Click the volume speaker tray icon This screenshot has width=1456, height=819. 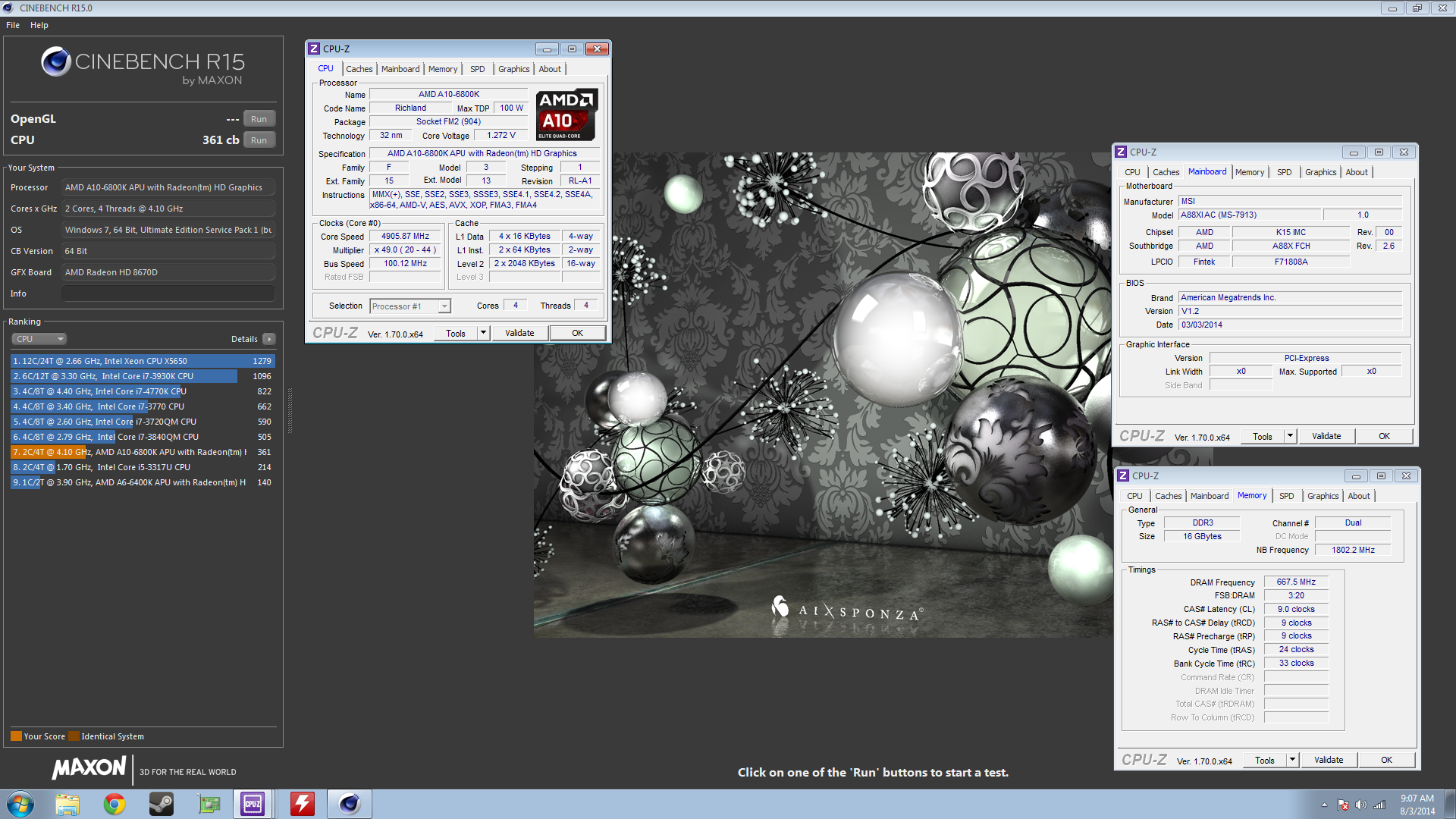point(1360,805)
